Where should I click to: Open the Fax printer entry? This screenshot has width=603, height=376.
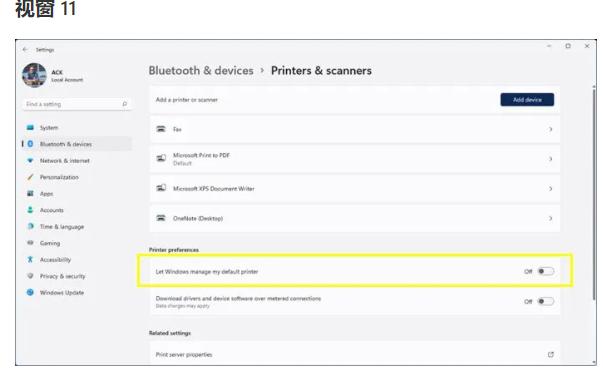[355, 130]
